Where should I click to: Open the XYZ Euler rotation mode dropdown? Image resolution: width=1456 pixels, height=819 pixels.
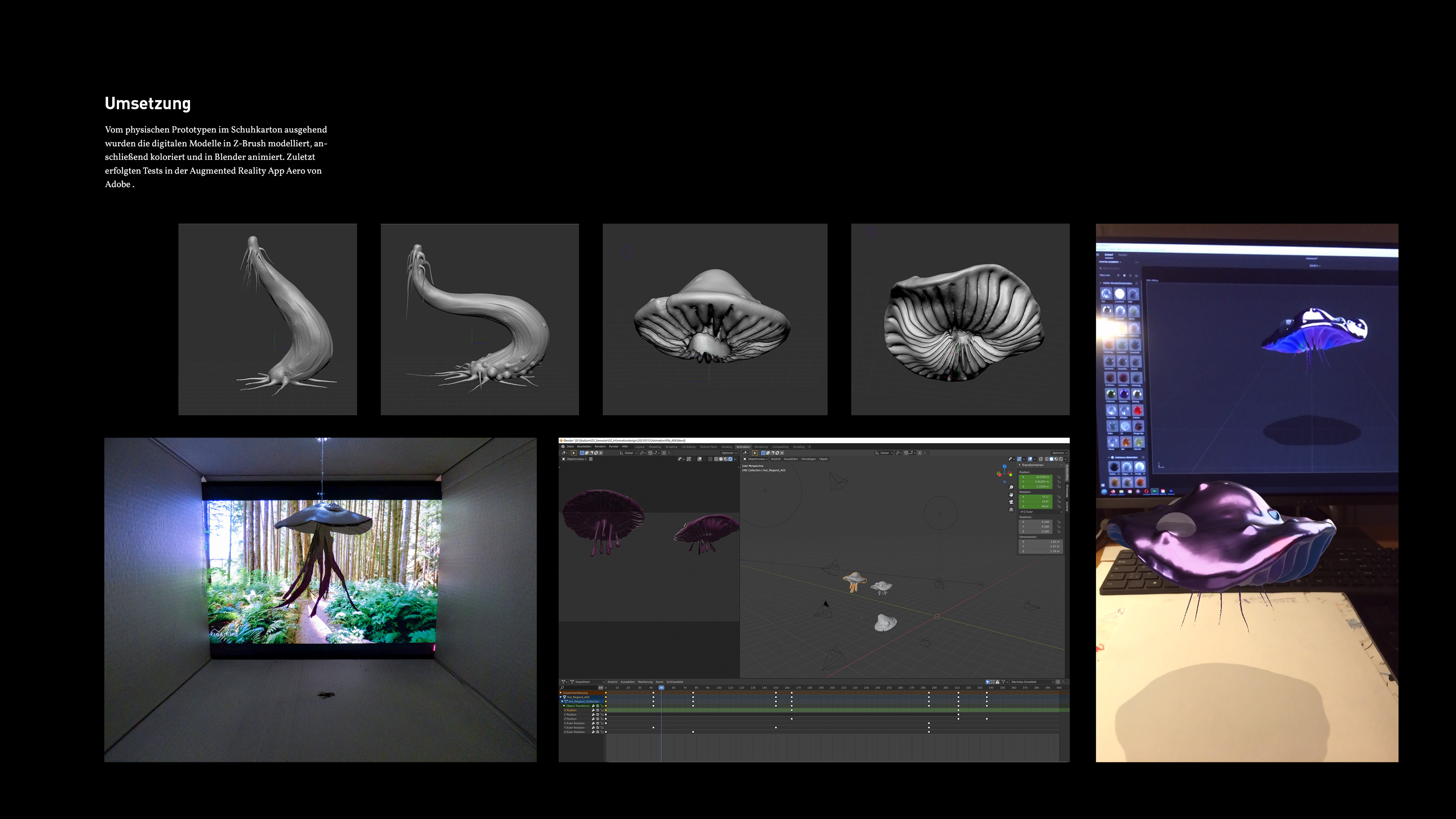click(x=1041, y=512)
